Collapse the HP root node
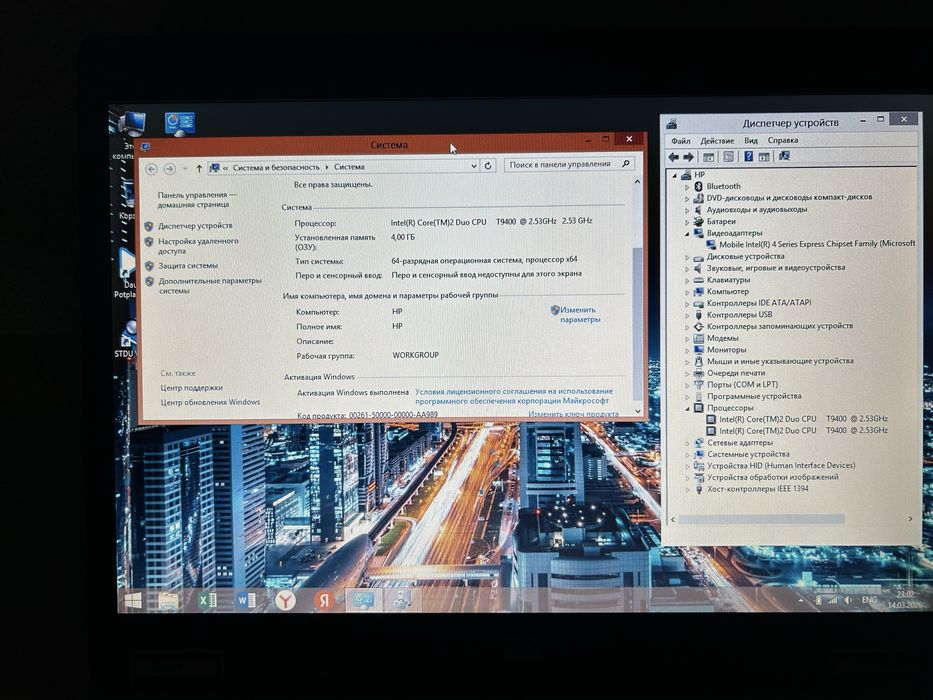The width and height of the screenshot is (933, 700). (674, 176)
